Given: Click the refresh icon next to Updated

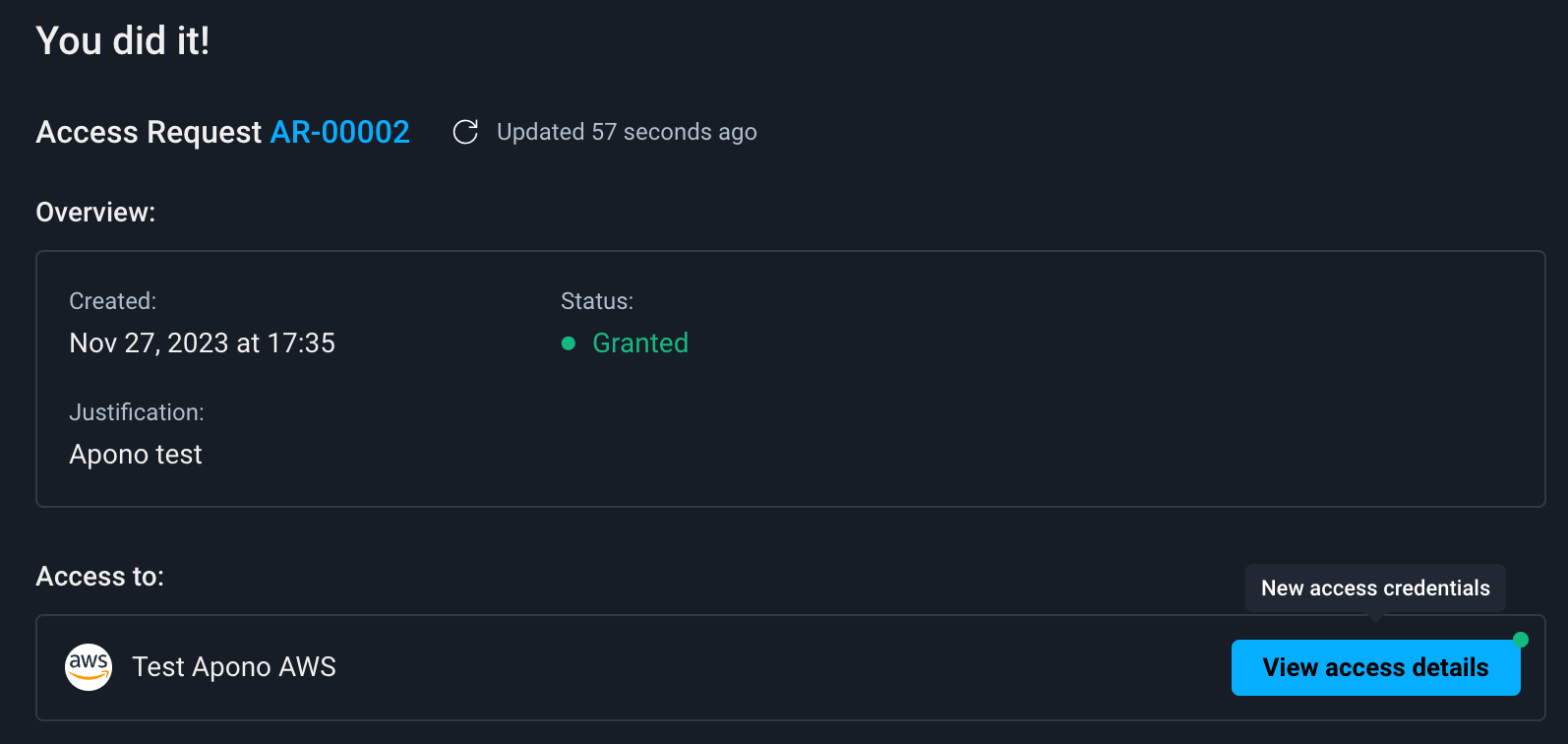Looking at the screenshot, I should (465, 132).
